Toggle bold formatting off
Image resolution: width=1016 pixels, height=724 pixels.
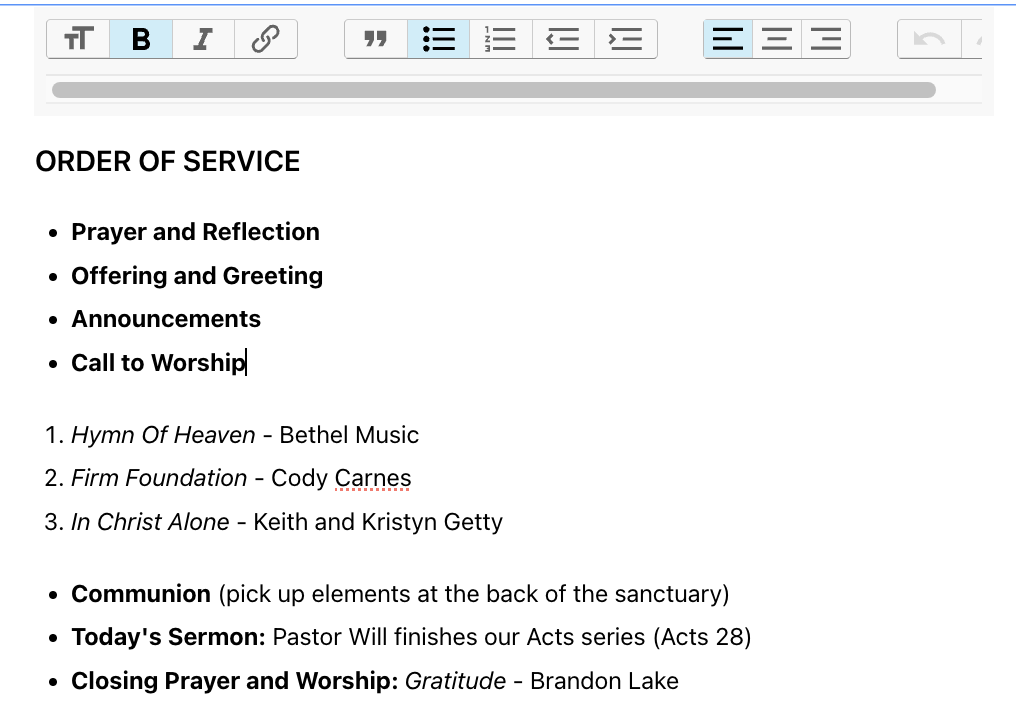pyautogui.click(x=141, y=39)
